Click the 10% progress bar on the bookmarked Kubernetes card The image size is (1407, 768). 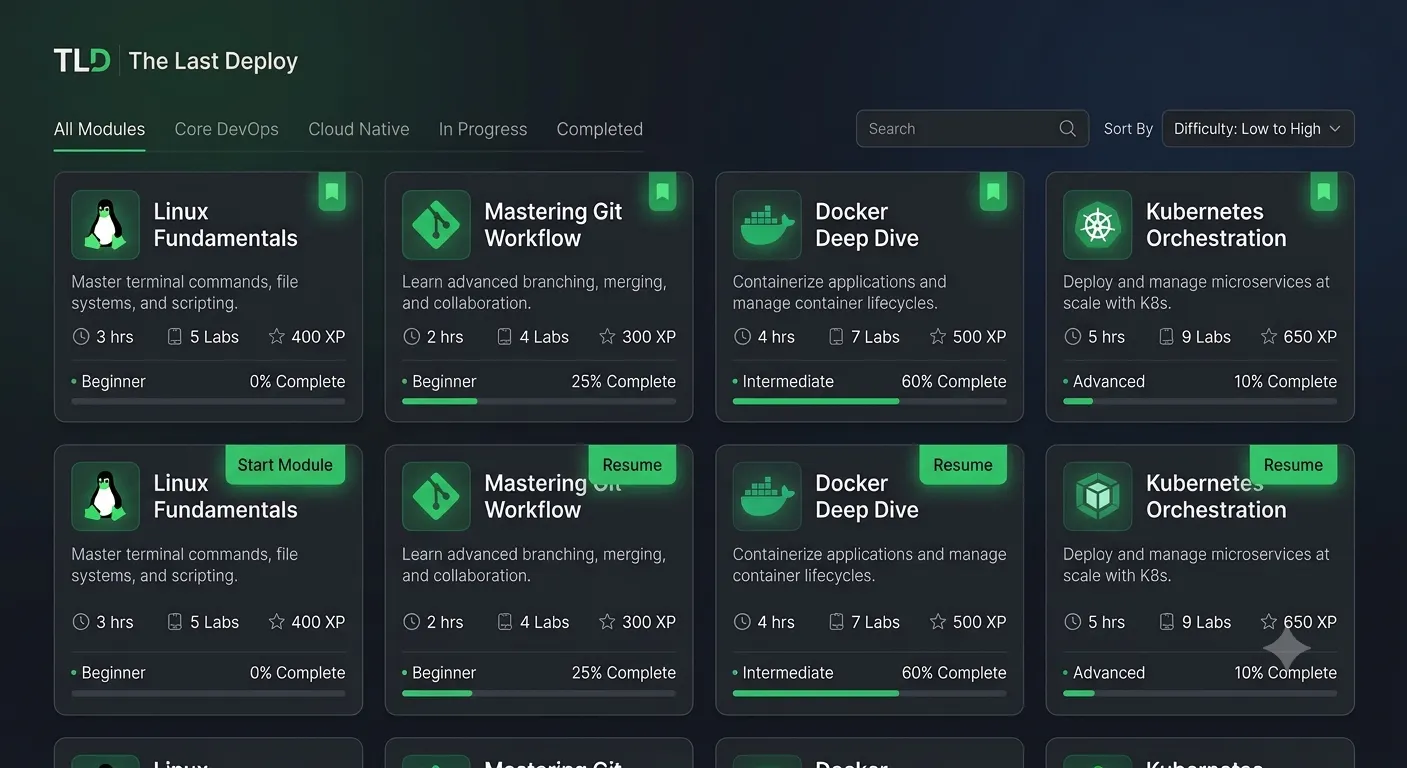(1200, 401)
